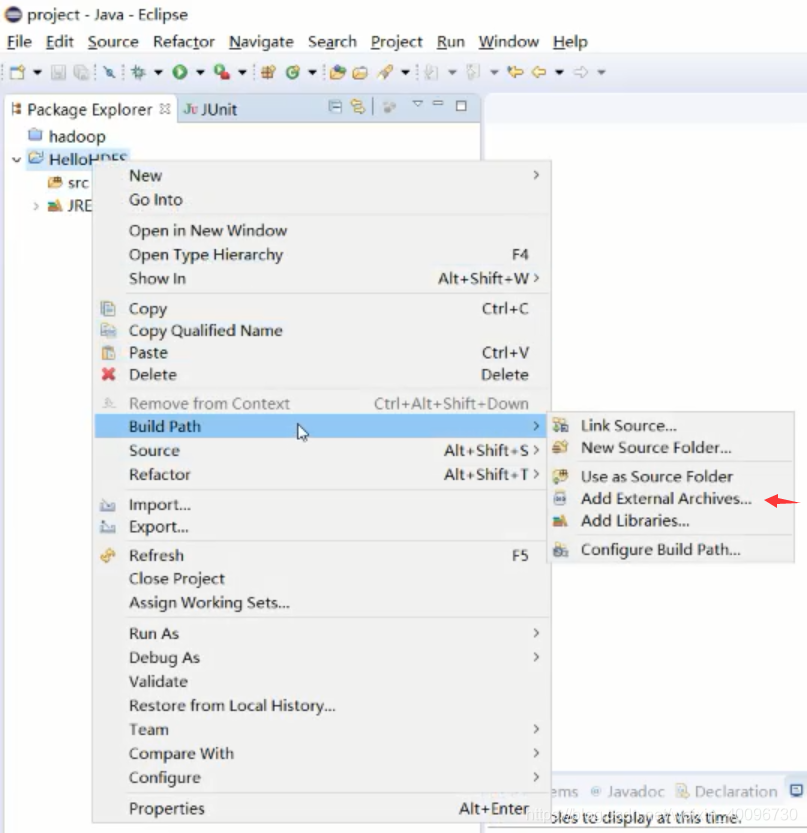Image resolution: width=807 pixels, height=833 pixels.
Task: Click the New Java Class icon
Action: (x=293, y=72)
